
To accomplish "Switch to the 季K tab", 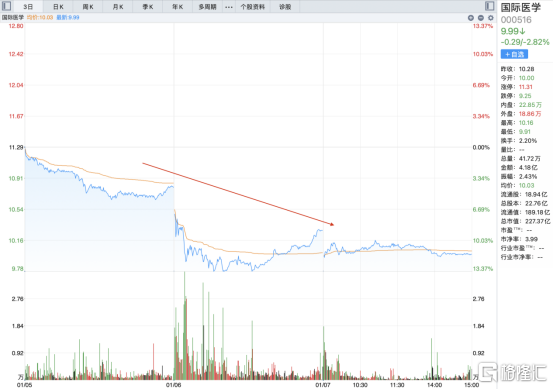I will (x=148, y=7).
